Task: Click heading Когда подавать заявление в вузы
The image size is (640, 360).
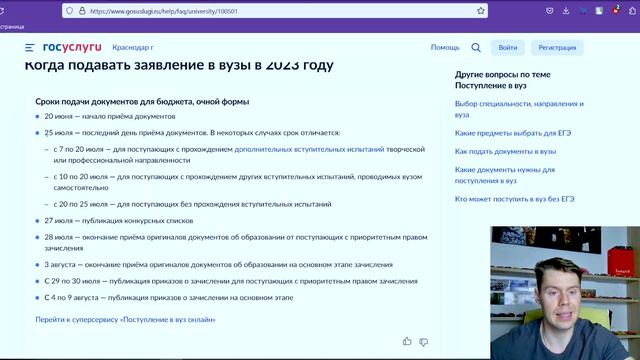Action: pyautogui.click(x=179, y=65)
